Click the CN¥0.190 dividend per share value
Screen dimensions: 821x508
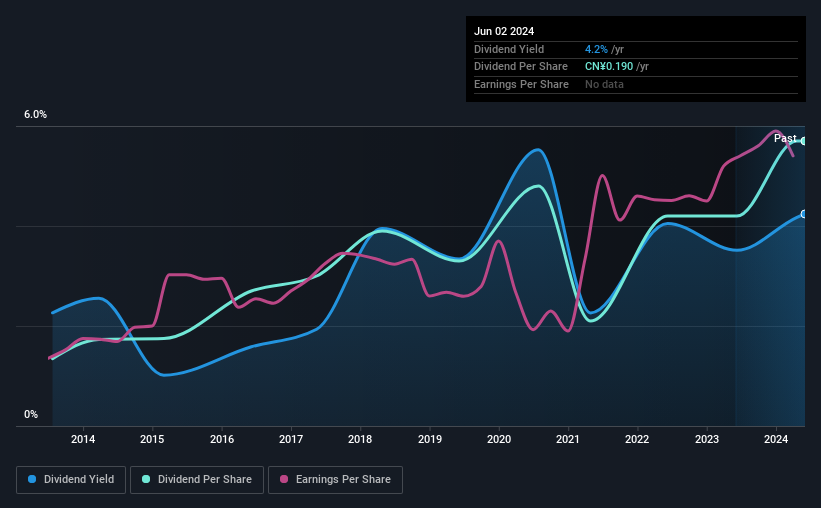tap(609, 67)
